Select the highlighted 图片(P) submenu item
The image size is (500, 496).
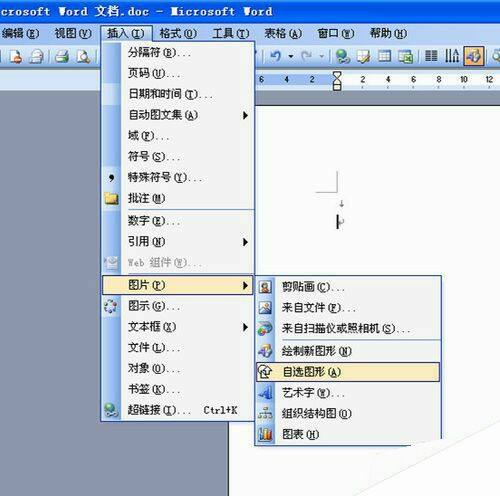tap(178, 285)
